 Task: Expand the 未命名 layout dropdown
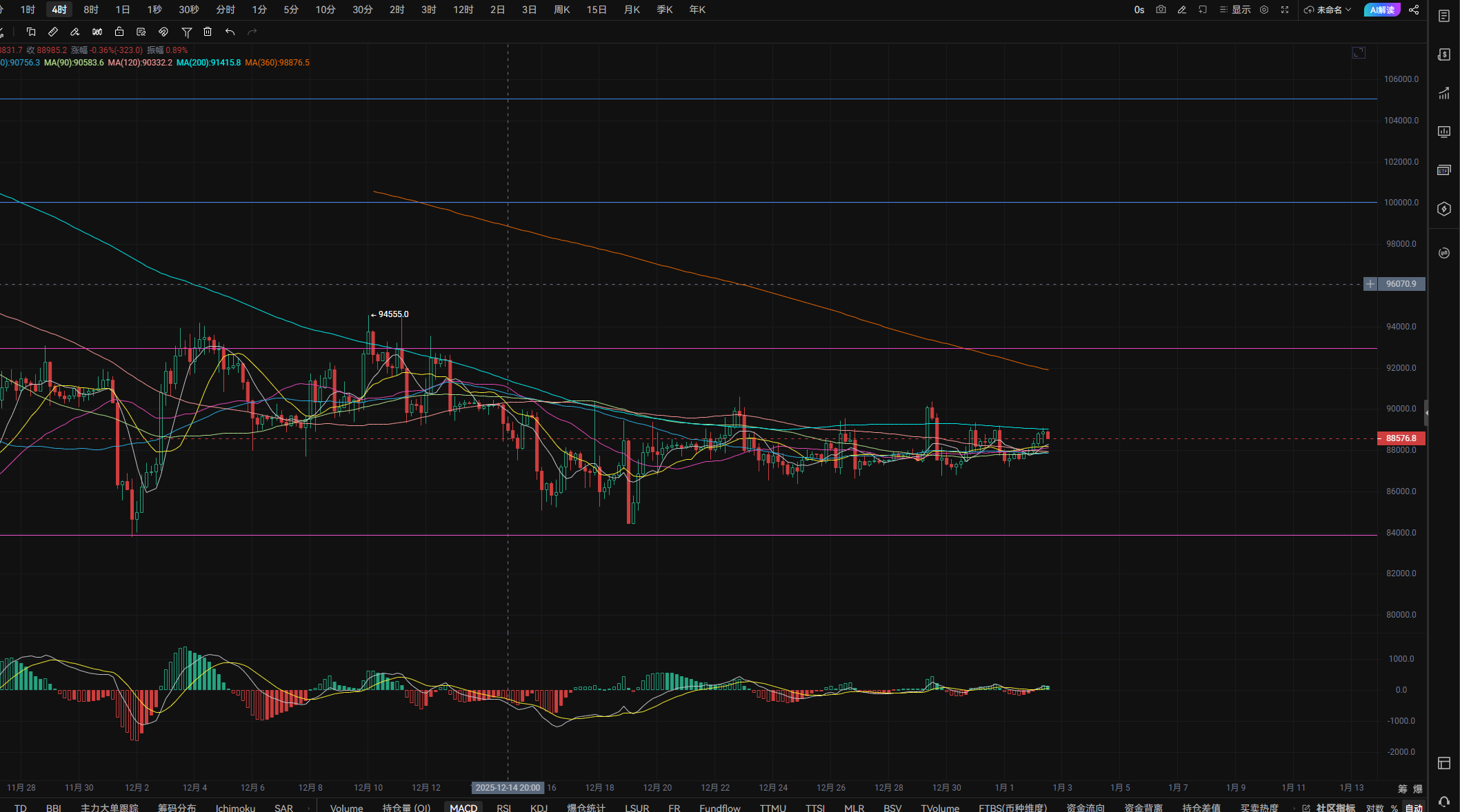click(x=1328, y=10)
